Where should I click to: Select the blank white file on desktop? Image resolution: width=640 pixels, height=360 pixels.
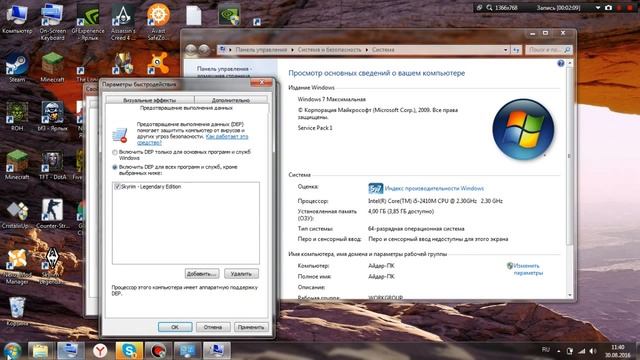pyautogui.click(x=193, y=16)
